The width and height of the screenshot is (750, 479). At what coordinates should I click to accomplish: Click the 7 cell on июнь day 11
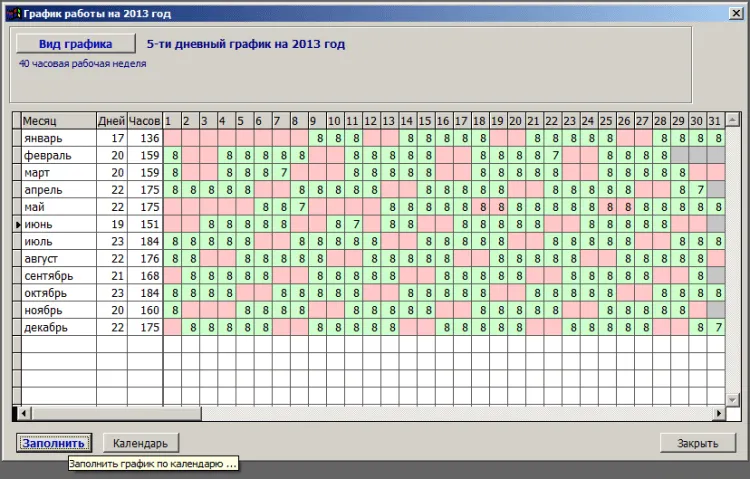[353, 224]
